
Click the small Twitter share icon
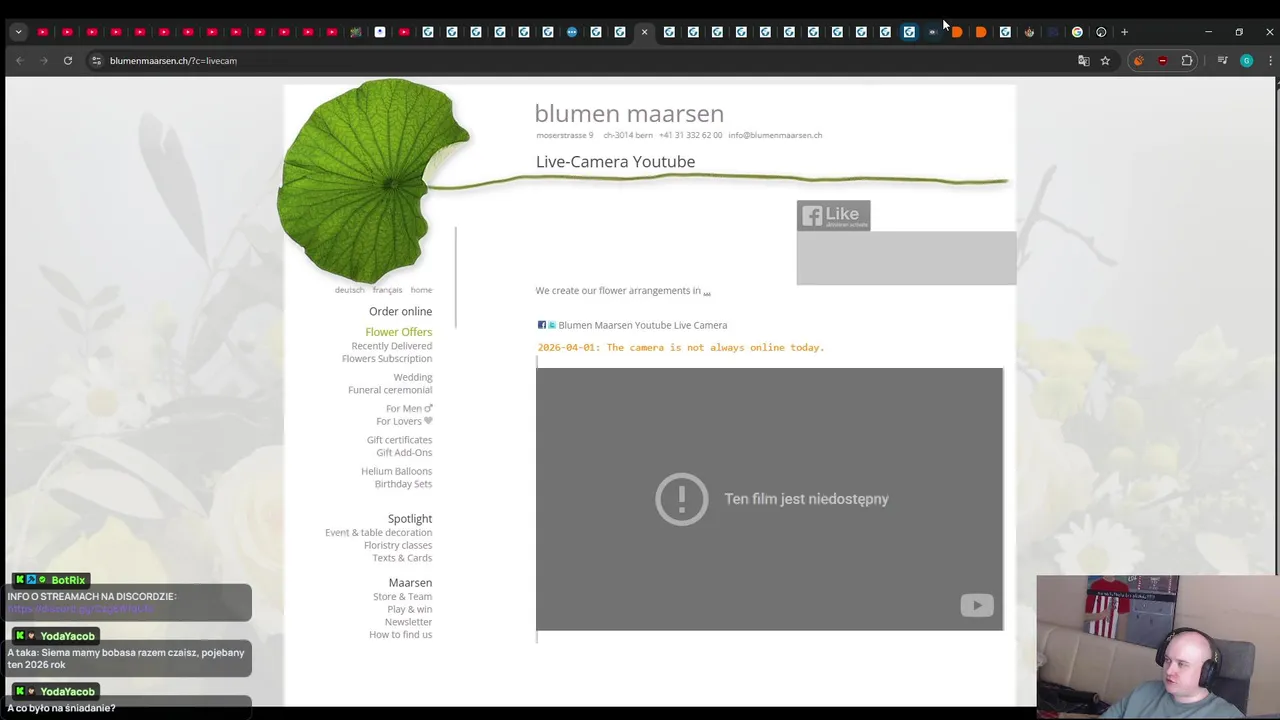tap(551, 325)
